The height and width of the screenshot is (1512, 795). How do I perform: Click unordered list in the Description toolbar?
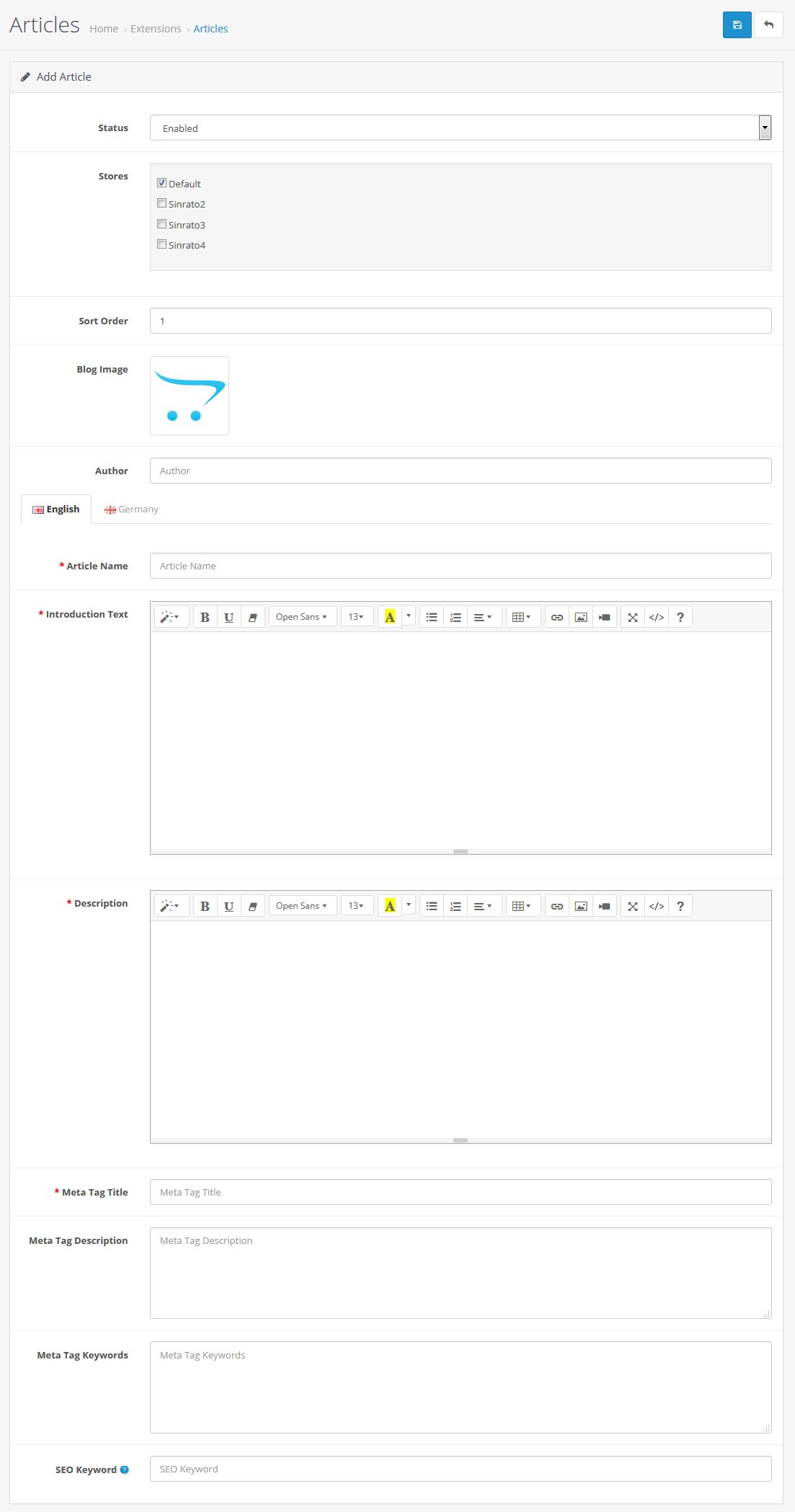(432, 906)
